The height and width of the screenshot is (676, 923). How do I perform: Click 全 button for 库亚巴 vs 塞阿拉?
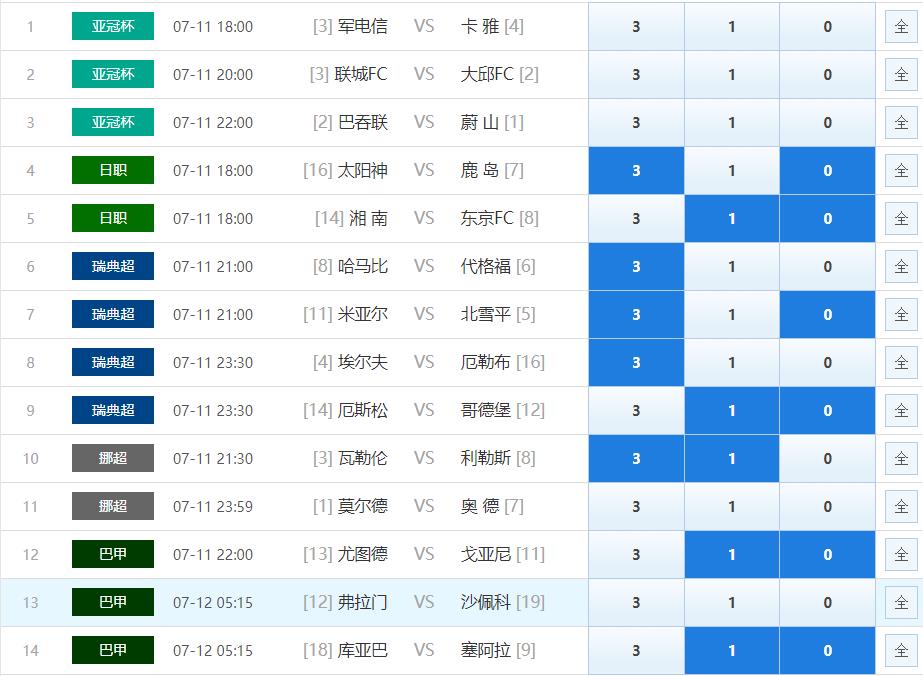(900, 651)
